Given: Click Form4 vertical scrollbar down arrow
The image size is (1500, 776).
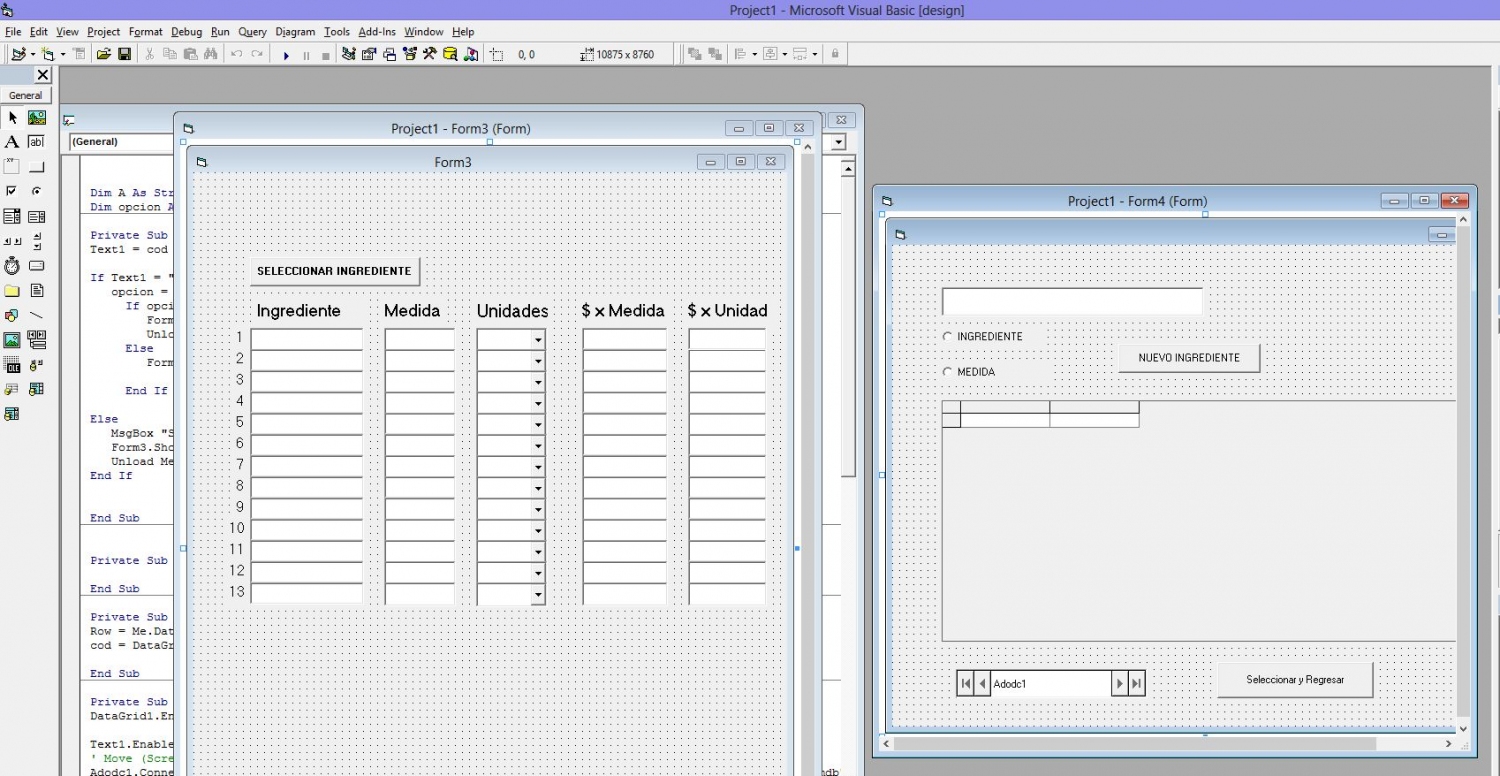Looking at the screenshot, I should 1465,729.
